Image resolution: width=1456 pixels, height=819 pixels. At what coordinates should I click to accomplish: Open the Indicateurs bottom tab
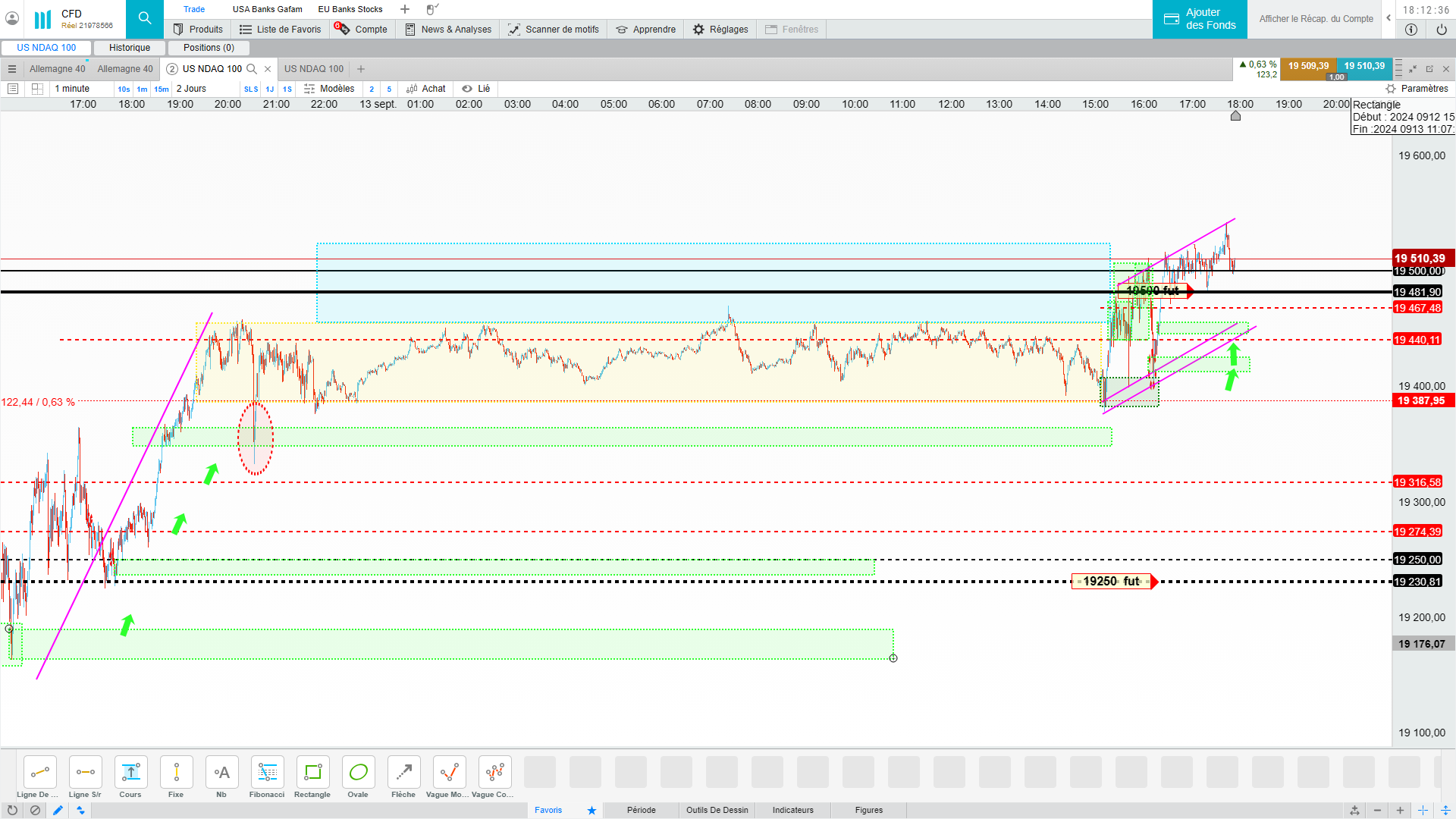[792, 810]
